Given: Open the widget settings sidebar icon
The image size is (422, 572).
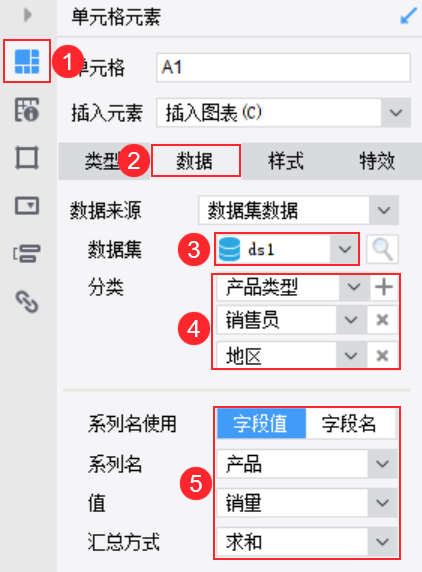Looking at the screenshot, I should (27, 206).
